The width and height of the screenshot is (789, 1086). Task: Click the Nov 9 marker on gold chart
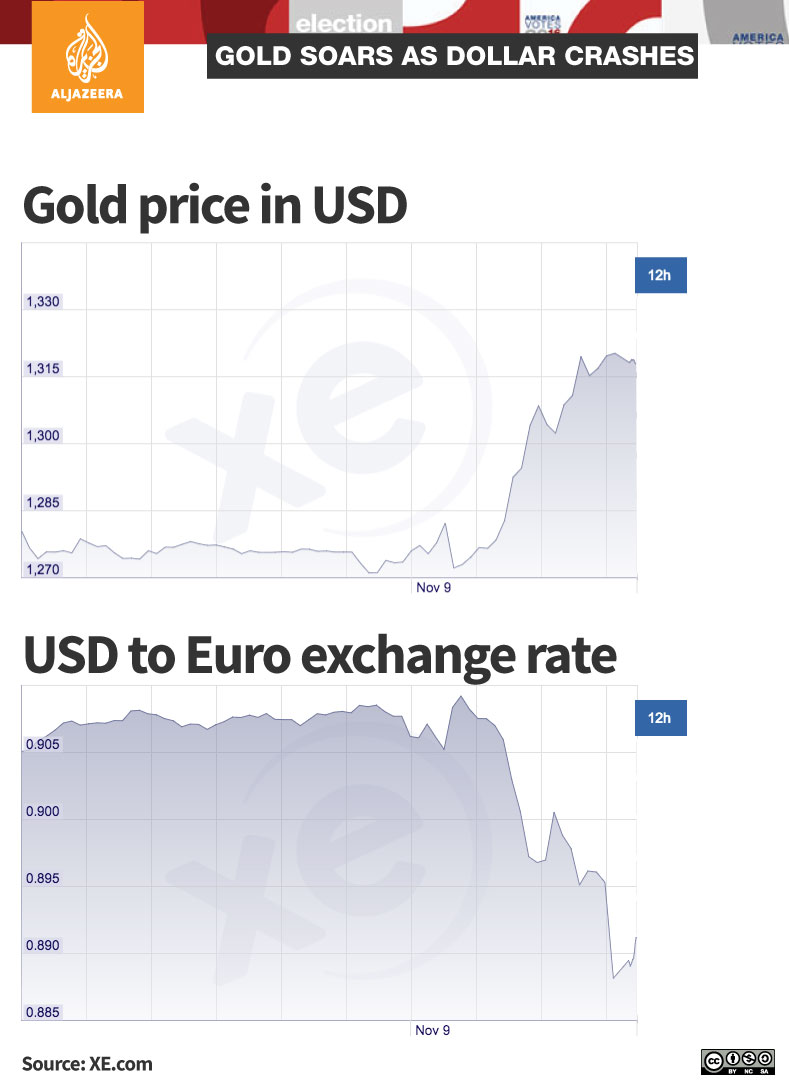[433, 588]
